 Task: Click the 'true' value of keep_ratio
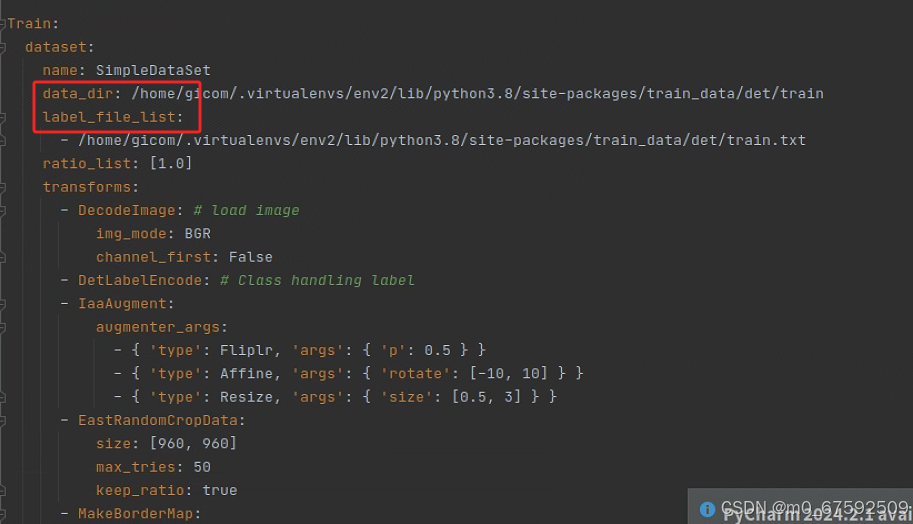pyautogui.click(x=220, y=490)
